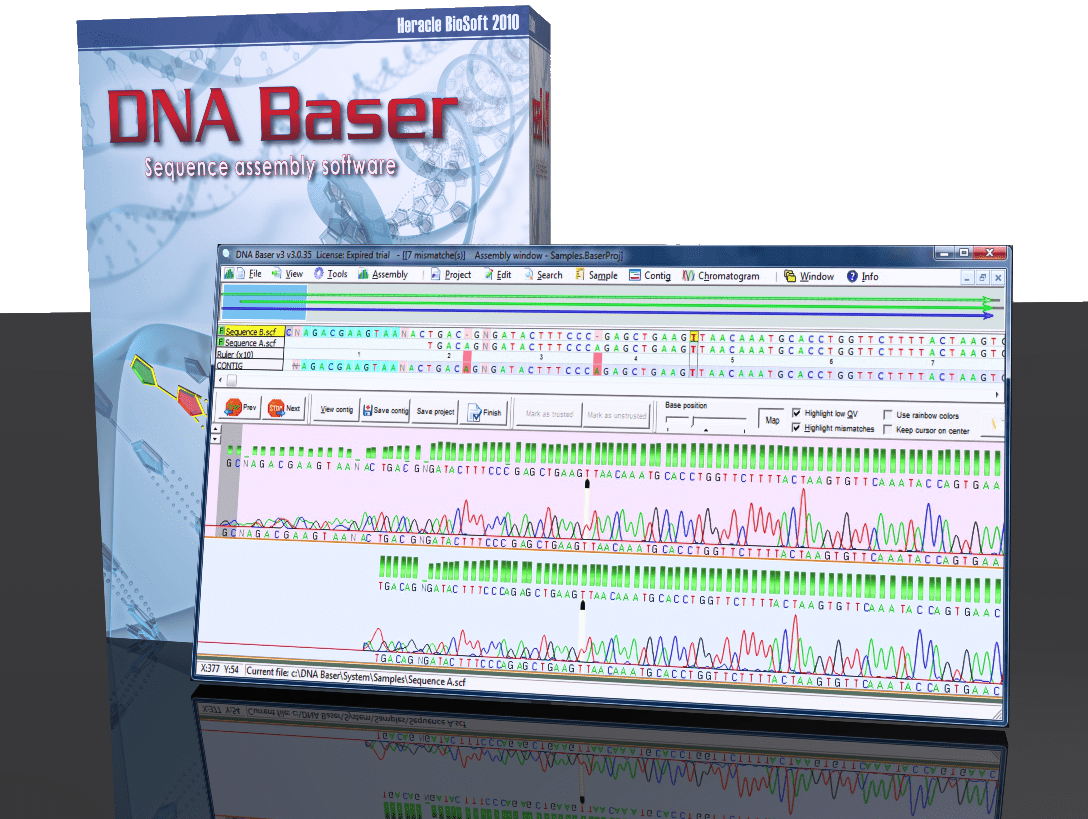Close the inner assembly window
Screen dimensions: 1088x819
(x=998, y=278)
